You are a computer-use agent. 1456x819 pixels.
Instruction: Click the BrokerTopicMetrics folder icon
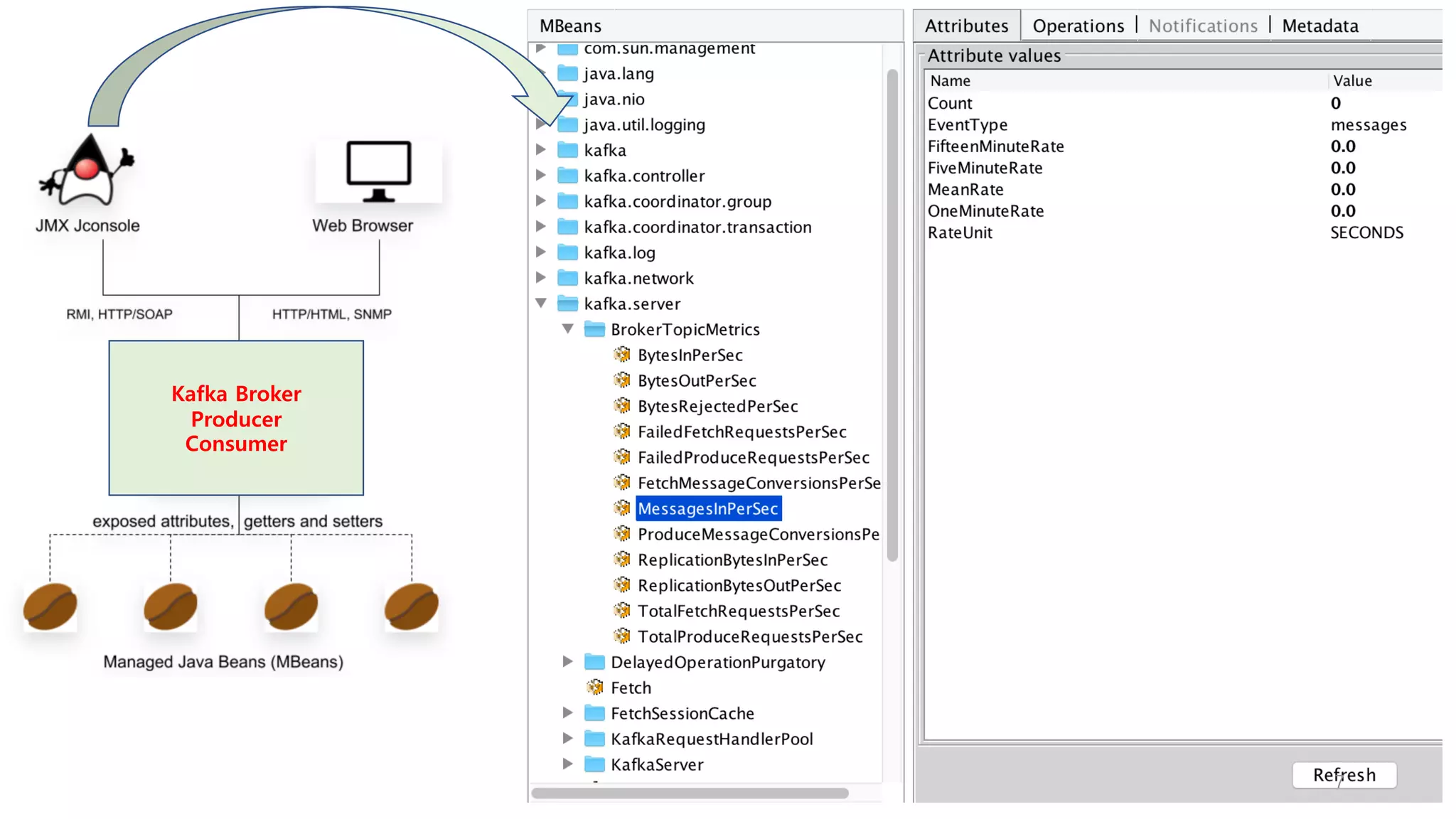click(x=594, y=329)
